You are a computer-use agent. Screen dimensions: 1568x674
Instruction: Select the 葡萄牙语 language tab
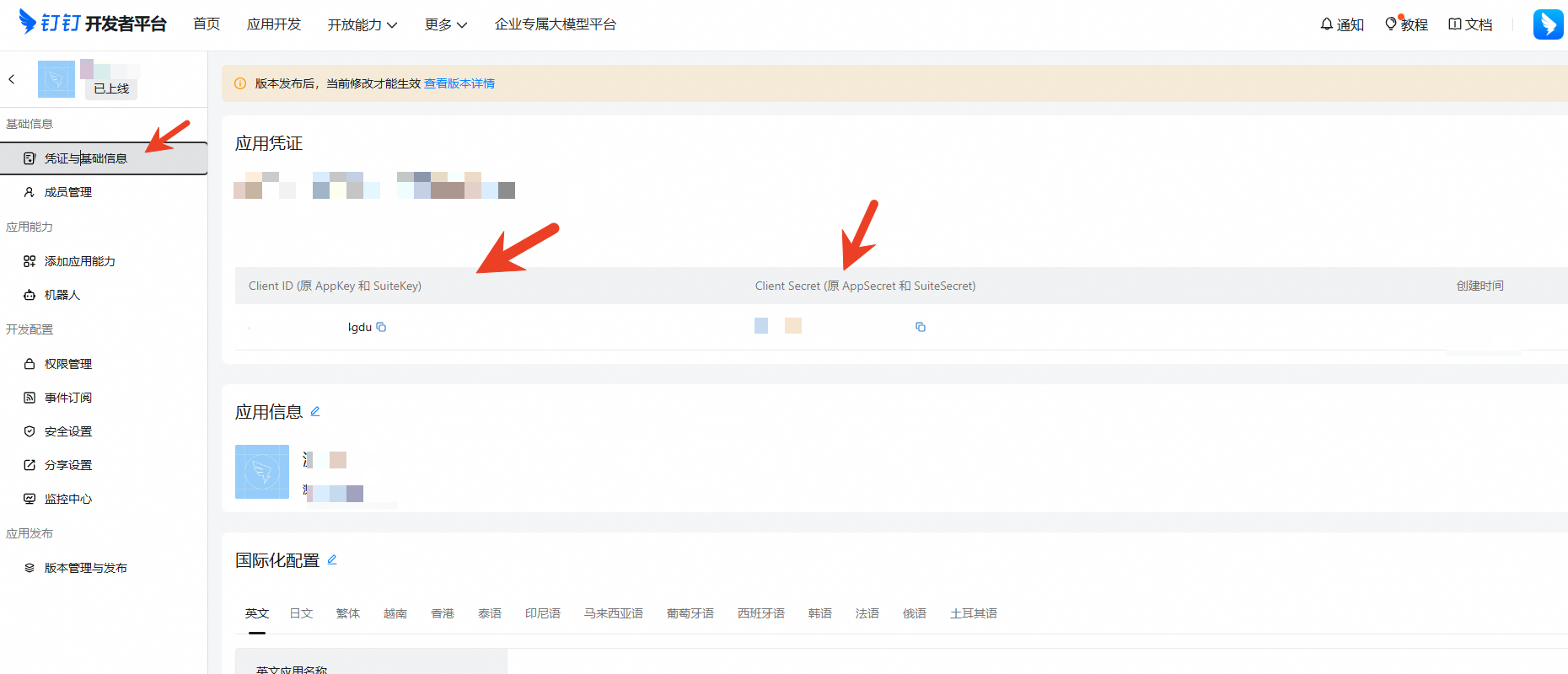point(690,613)
